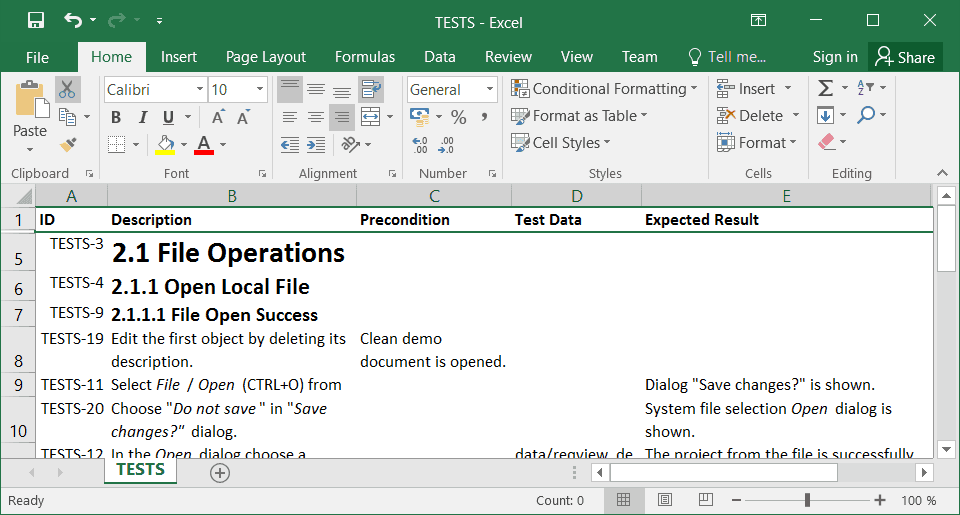Toggle Italic formatting

142,117
